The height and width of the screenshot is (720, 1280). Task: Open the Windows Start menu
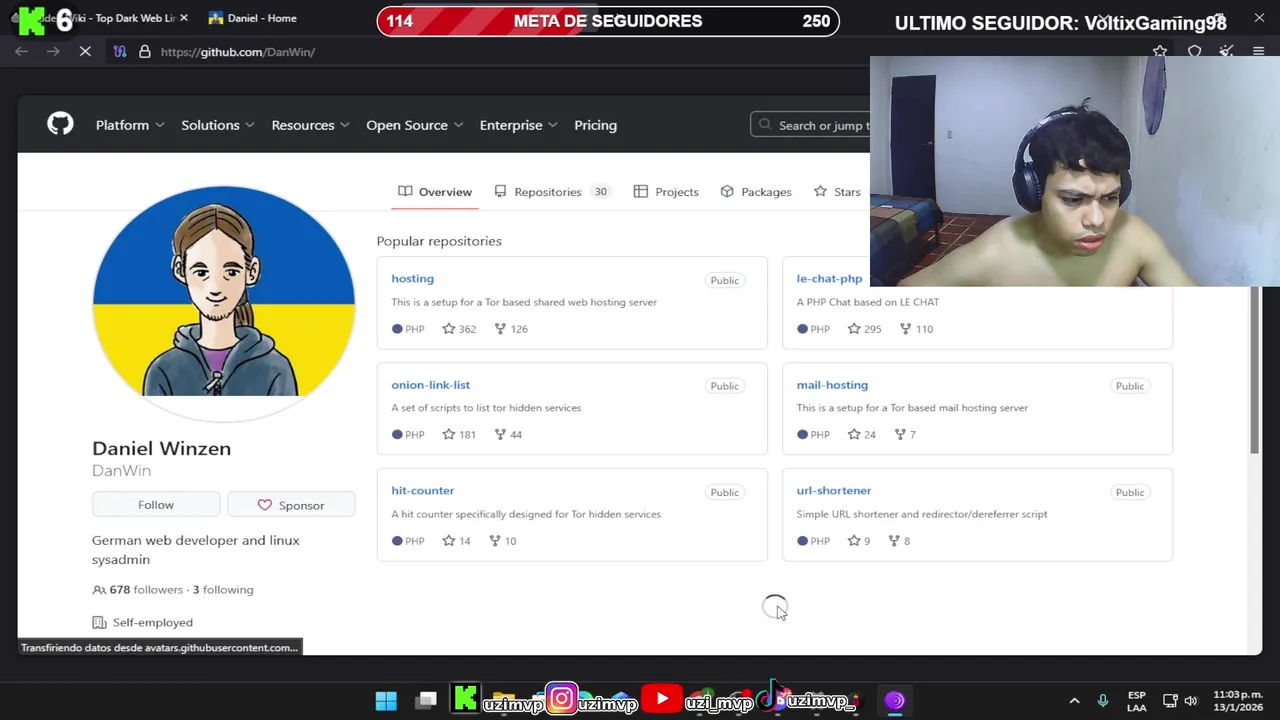pyautogui.click(x=386, y=701)
